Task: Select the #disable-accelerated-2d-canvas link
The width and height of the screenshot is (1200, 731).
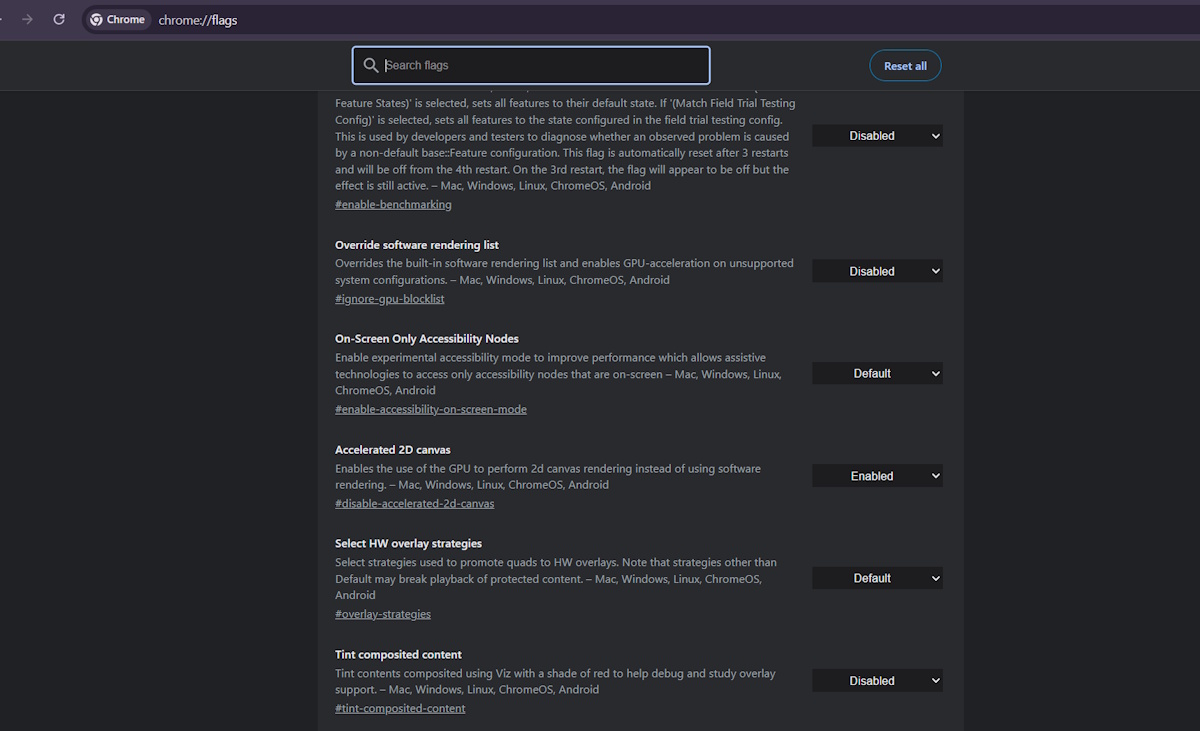Action: (414, 504)
